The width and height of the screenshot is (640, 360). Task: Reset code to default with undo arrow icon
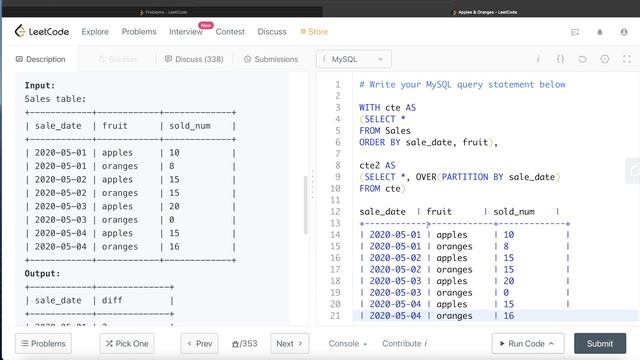[582, 59]
